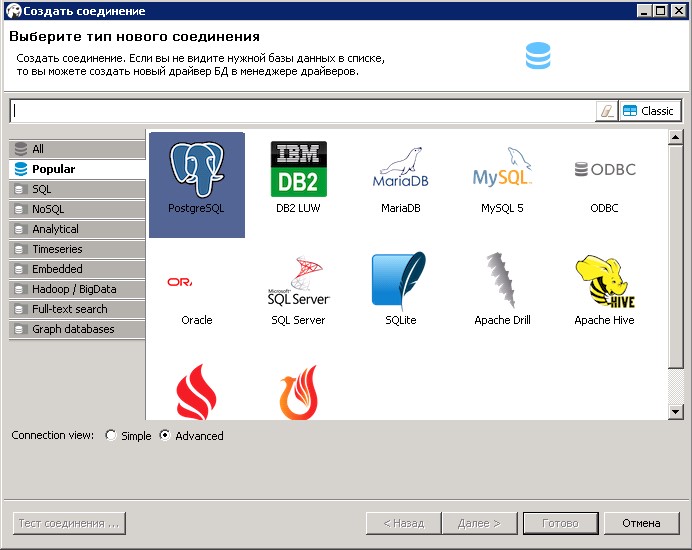
Task: Select the PostgreSQL database tile
Action: point(197,185)
